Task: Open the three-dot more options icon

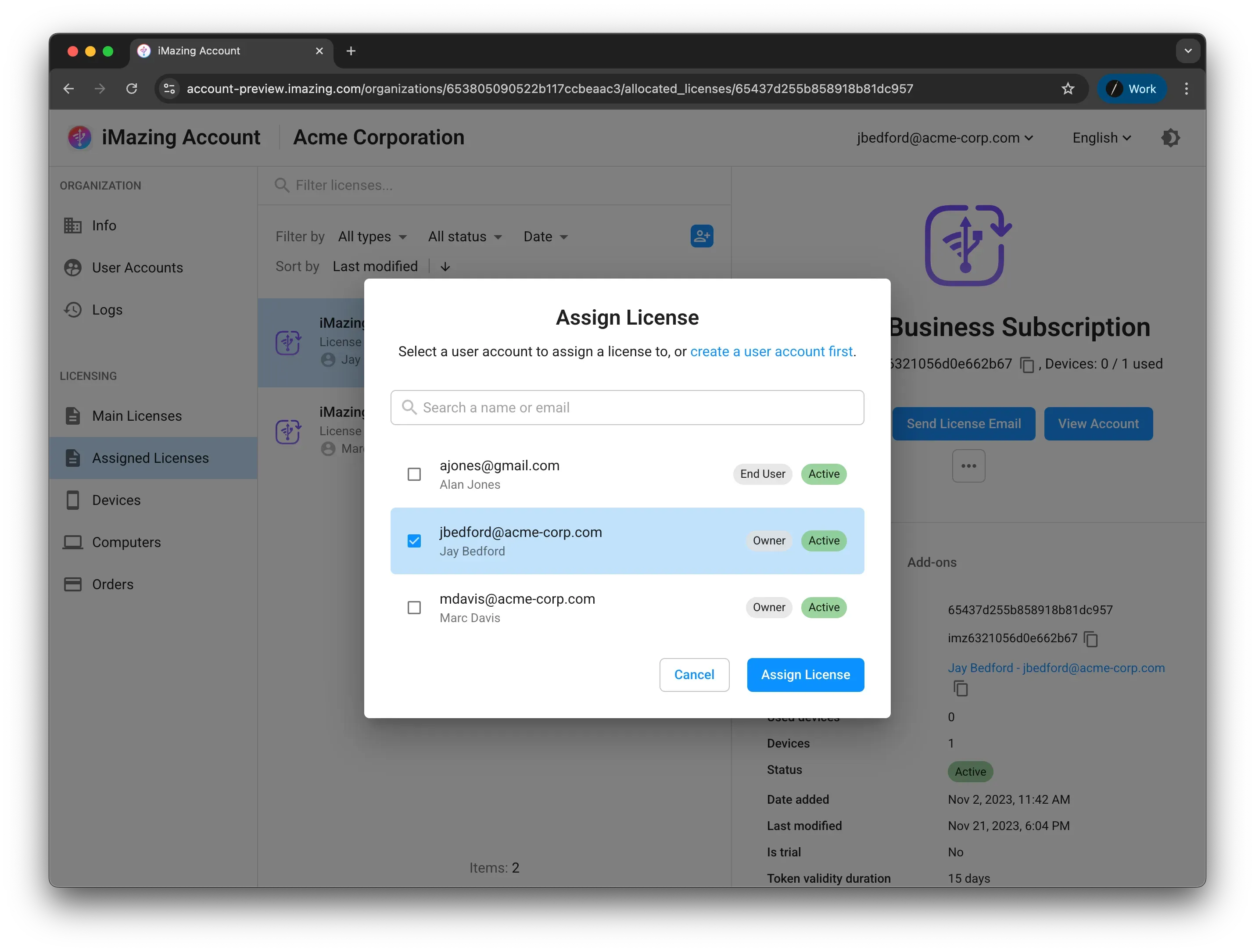Action: pos(968,466)
